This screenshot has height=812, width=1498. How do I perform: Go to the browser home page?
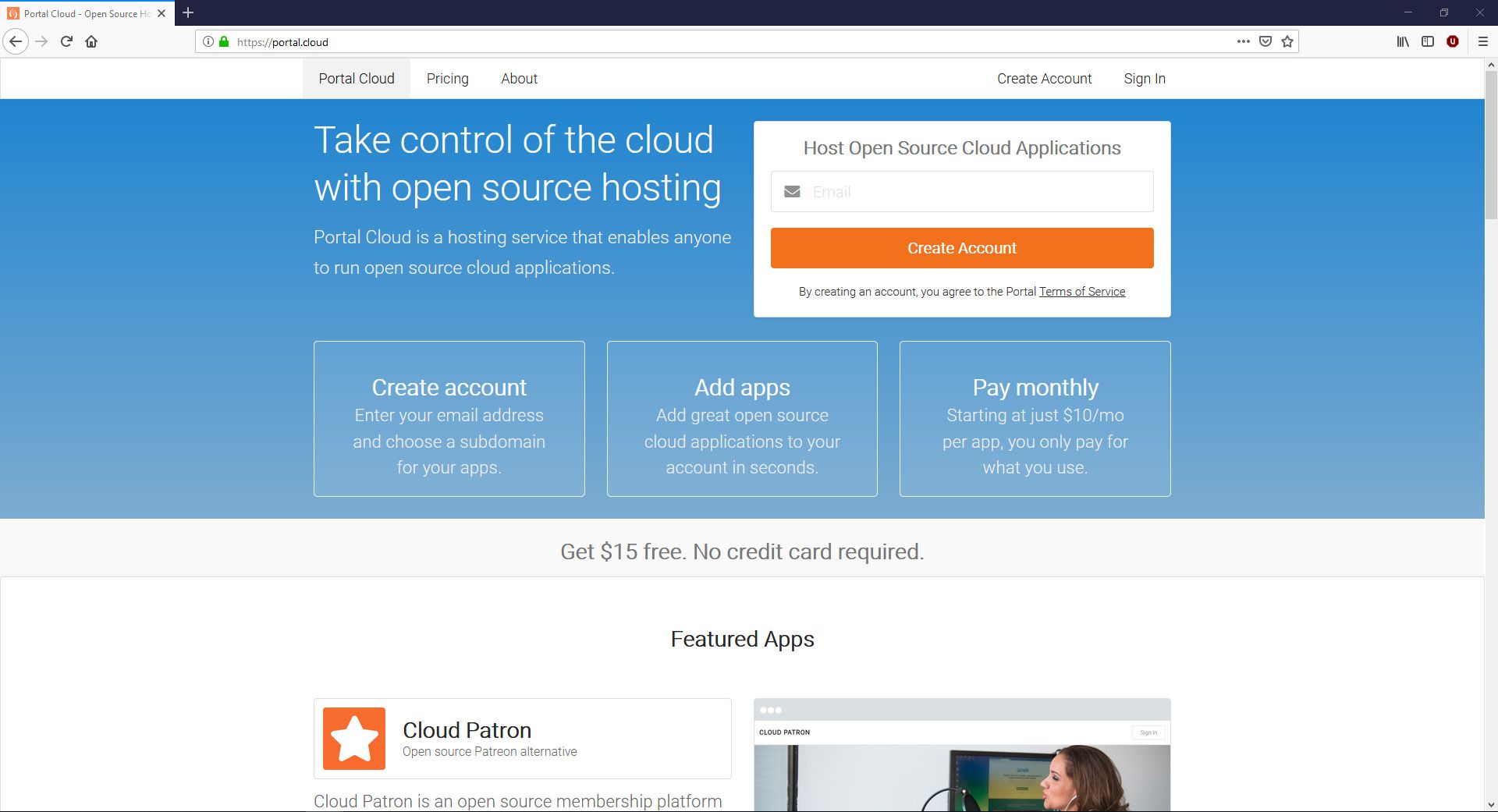point(91,41)
